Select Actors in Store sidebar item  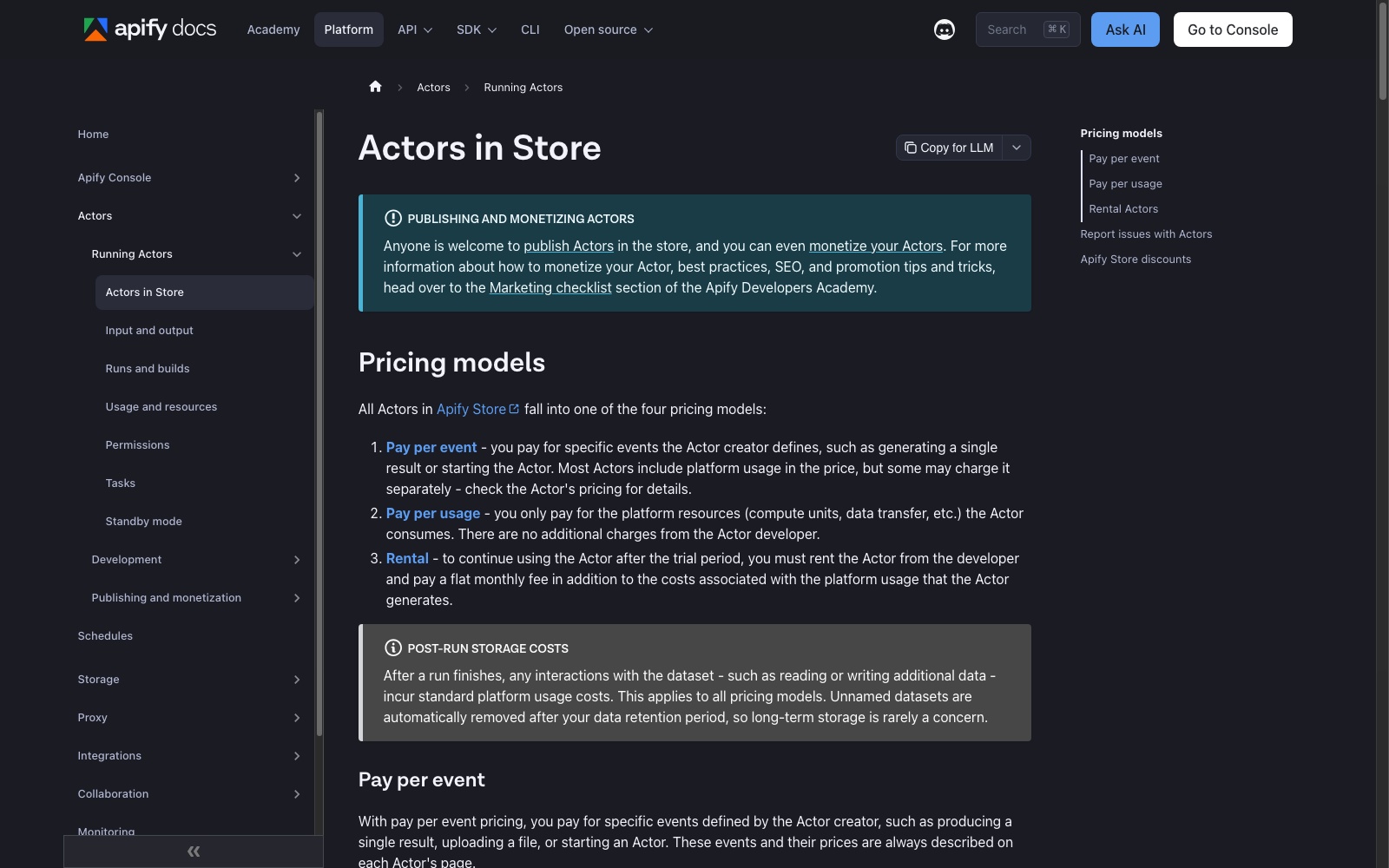click(x=205, y=293)
